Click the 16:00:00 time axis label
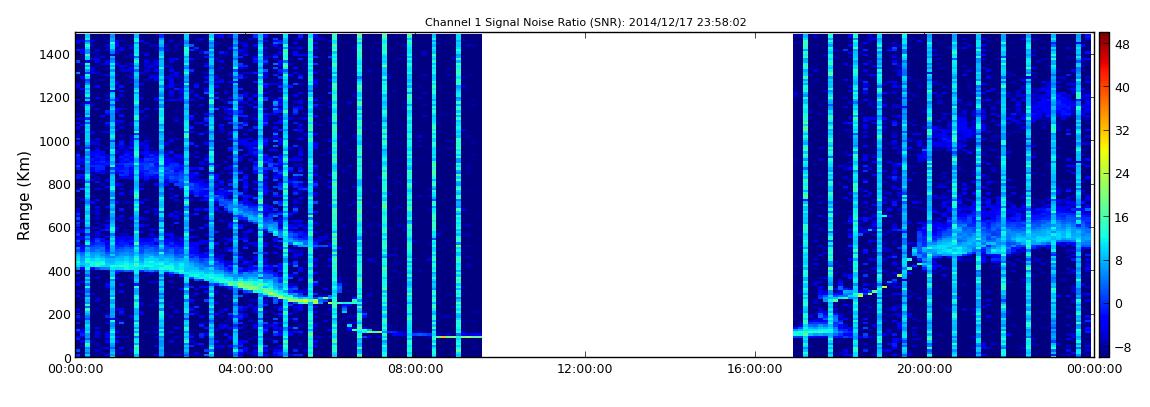Image resolution: width=1150 pixels, height=407 pixels. [x=753, y=370]
